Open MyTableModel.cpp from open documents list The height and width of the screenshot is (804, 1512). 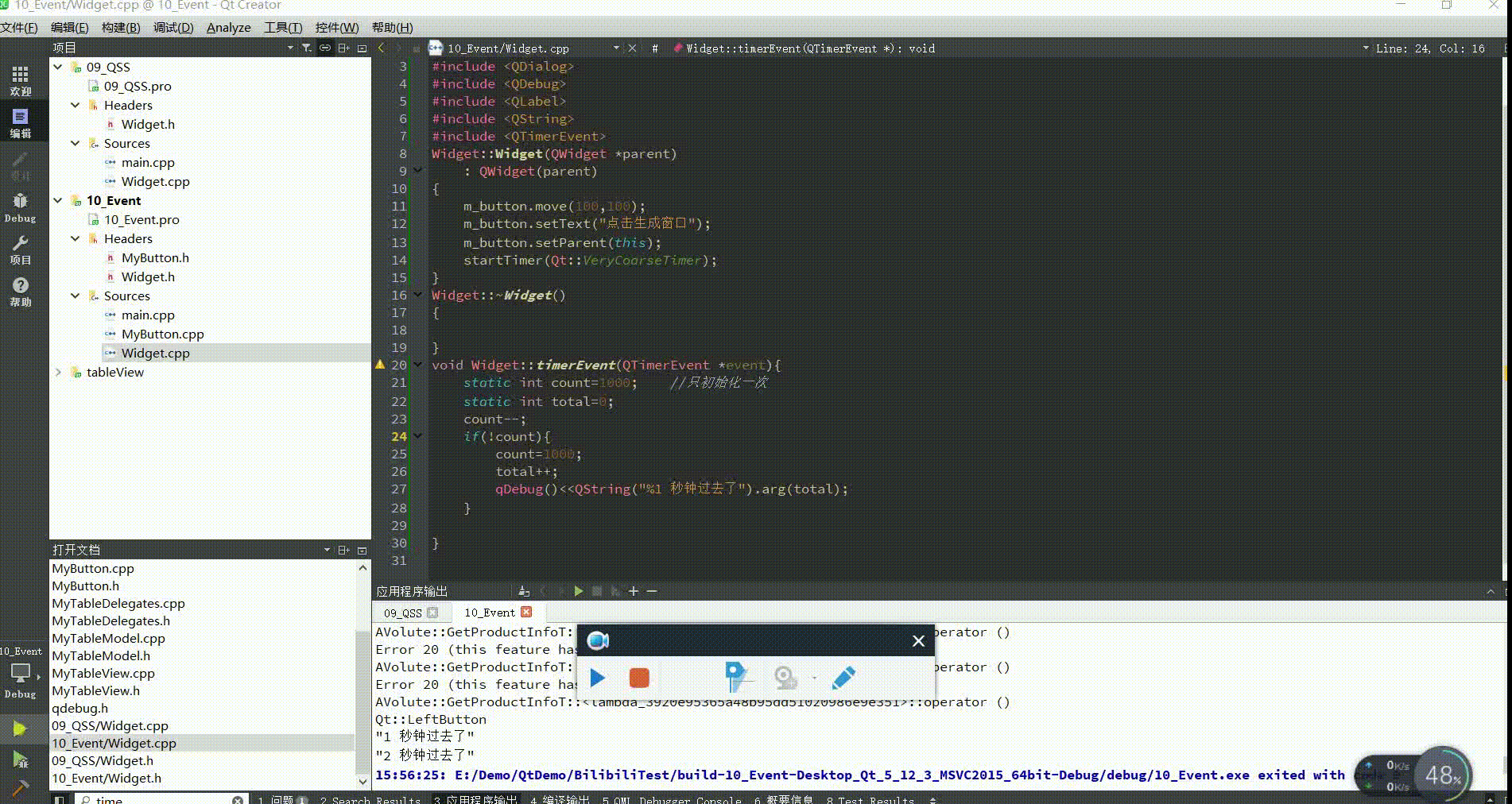point(108,639)
